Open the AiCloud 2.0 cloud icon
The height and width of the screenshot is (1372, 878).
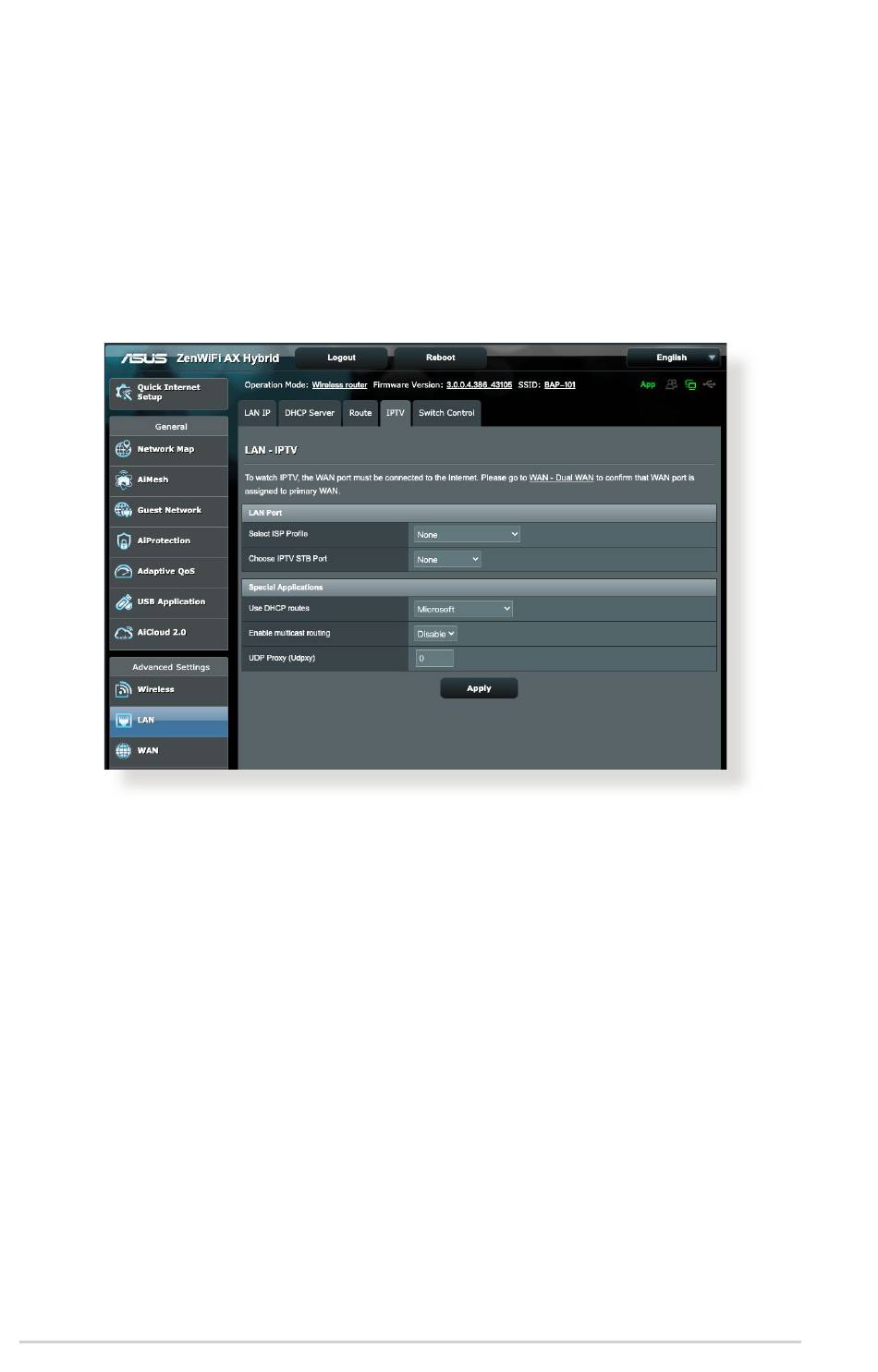(123, 632)
